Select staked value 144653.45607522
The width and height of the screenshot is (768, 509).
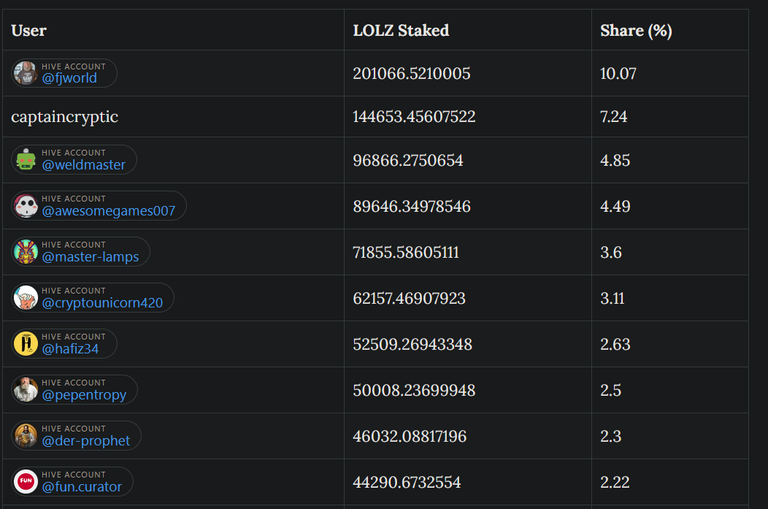(414, 117)
